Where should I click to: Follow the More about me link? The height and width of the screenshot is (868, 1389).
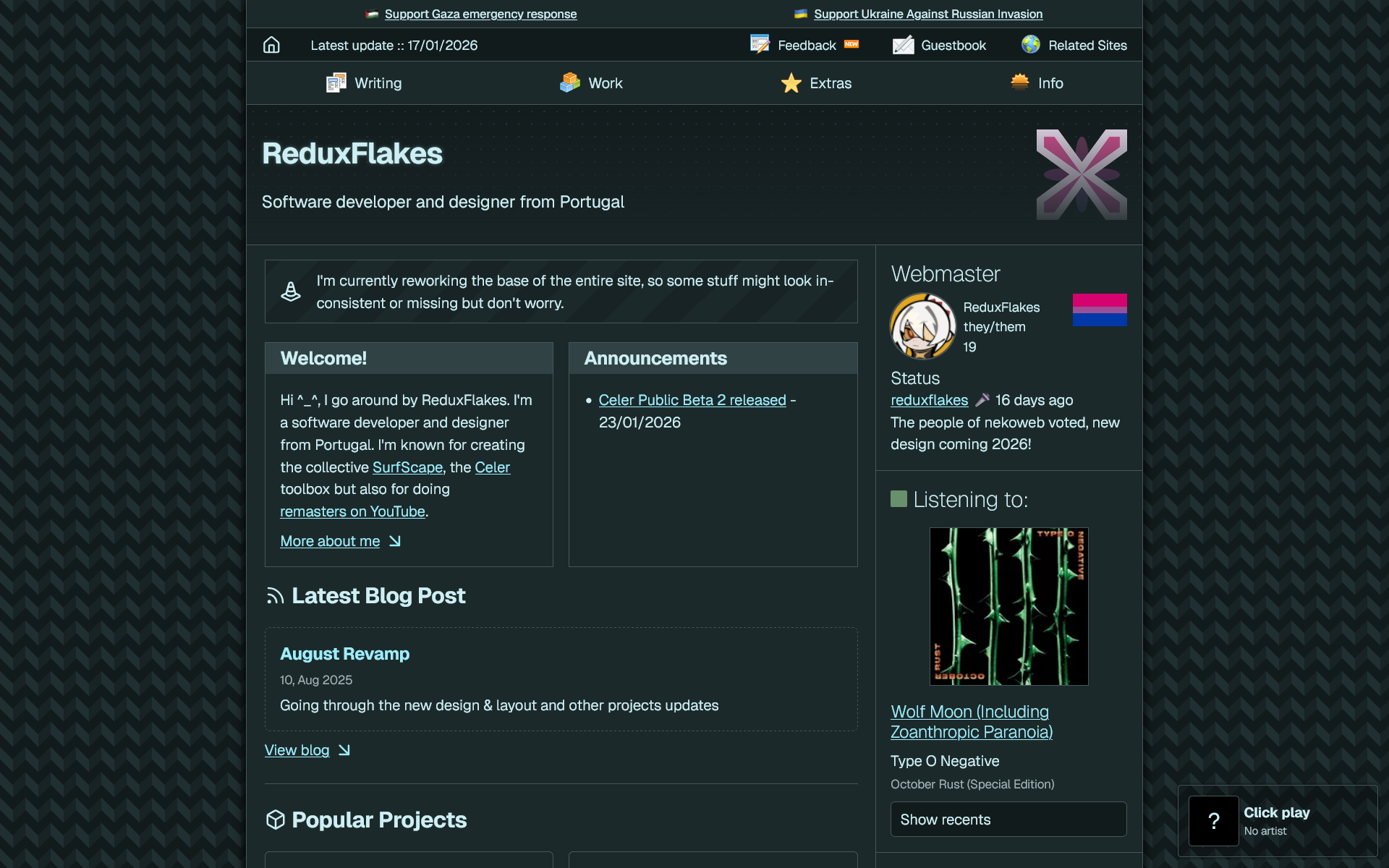tap(330, 541)
